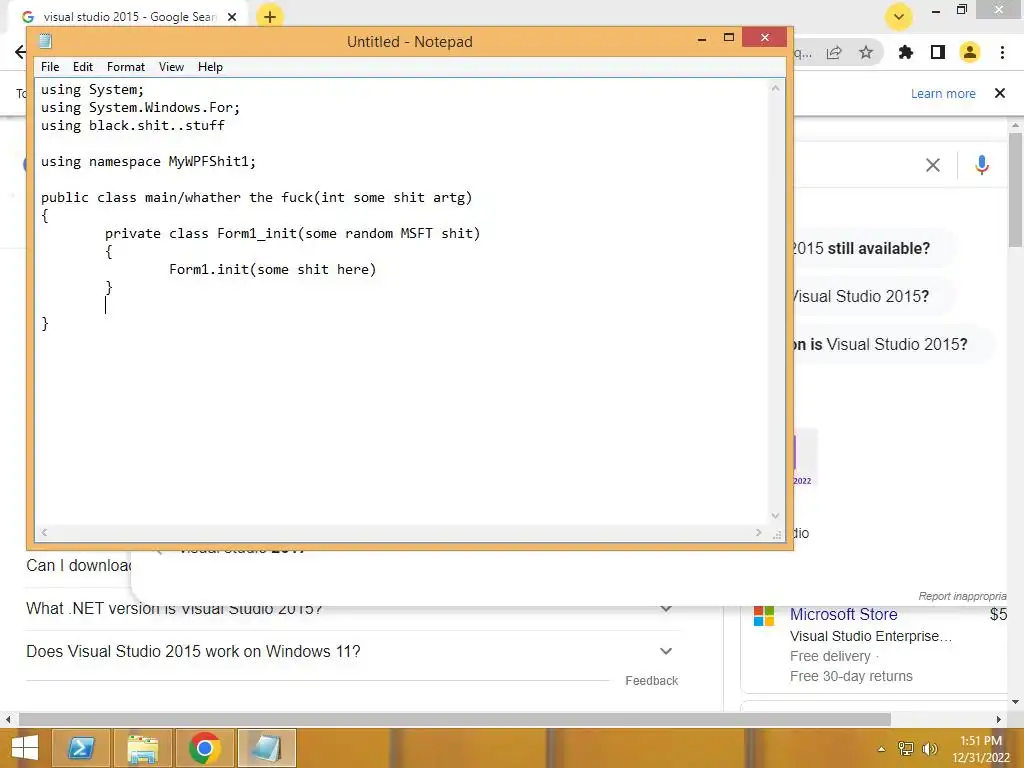
Task: Maximize the Notepad window
Action: (x=729, y=38)
